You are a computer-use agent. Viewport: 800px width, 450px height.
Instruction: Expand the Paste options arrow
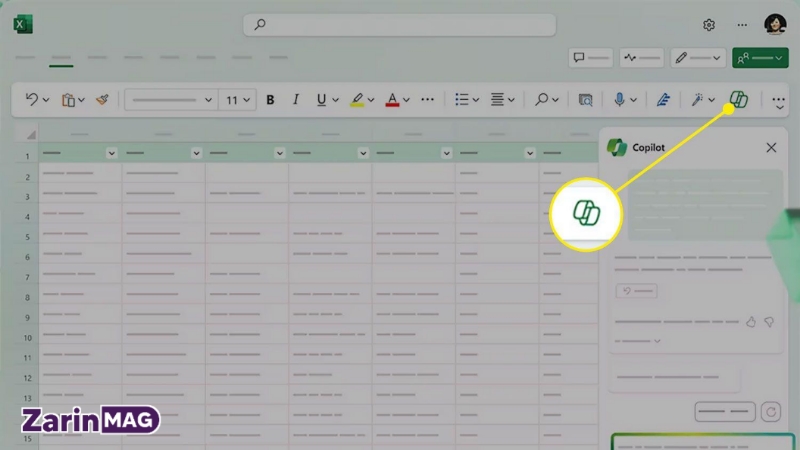pyautogui.click(x=82, y=100)
